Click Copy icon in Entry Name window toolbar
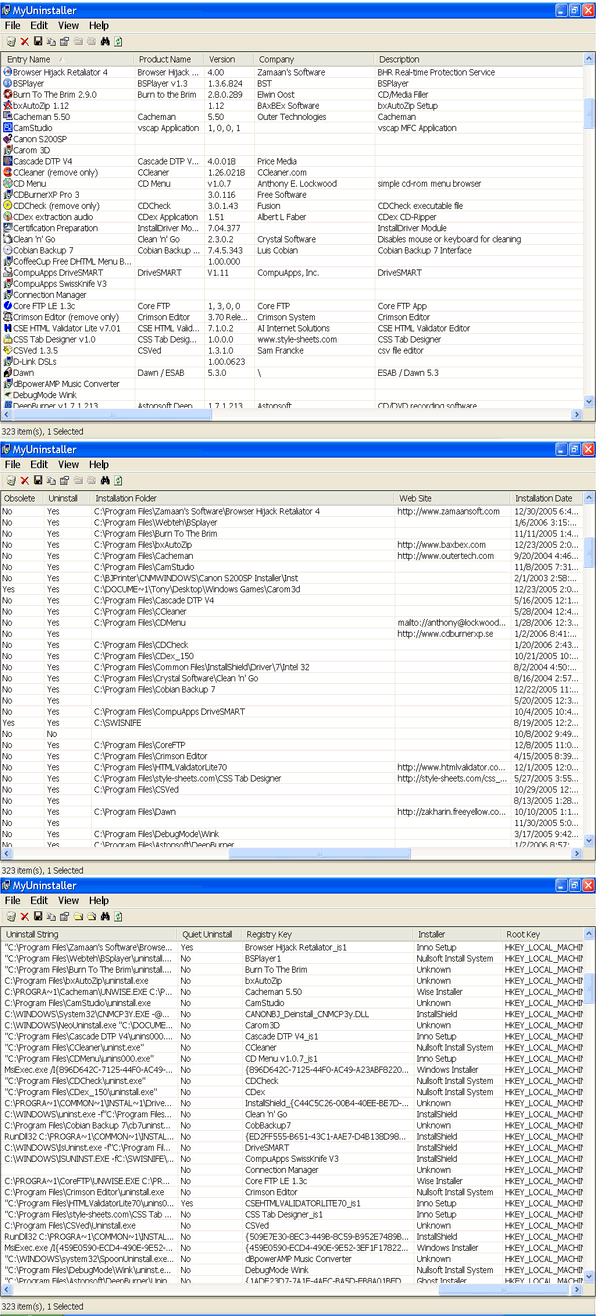The height and width of the screenshot is (1316, 598). pyautogui.click(x=51, y=42)
